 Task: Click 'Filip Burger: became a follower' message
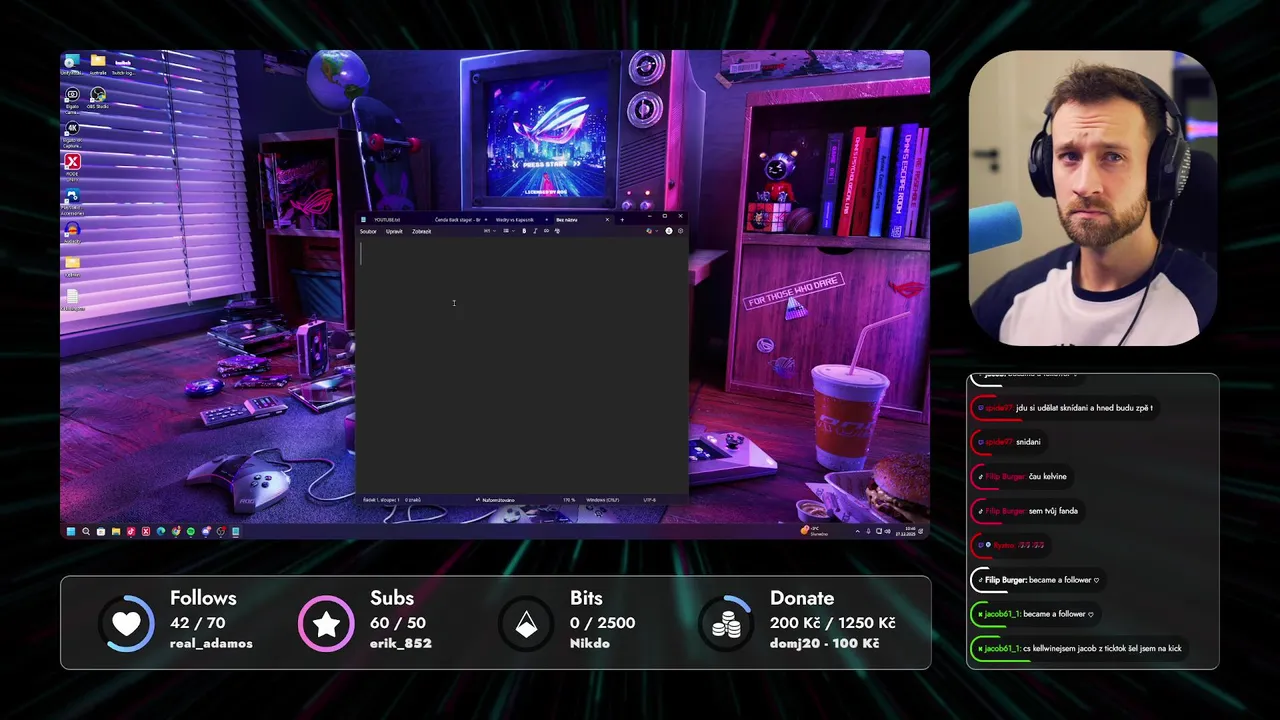[1041, 580]
